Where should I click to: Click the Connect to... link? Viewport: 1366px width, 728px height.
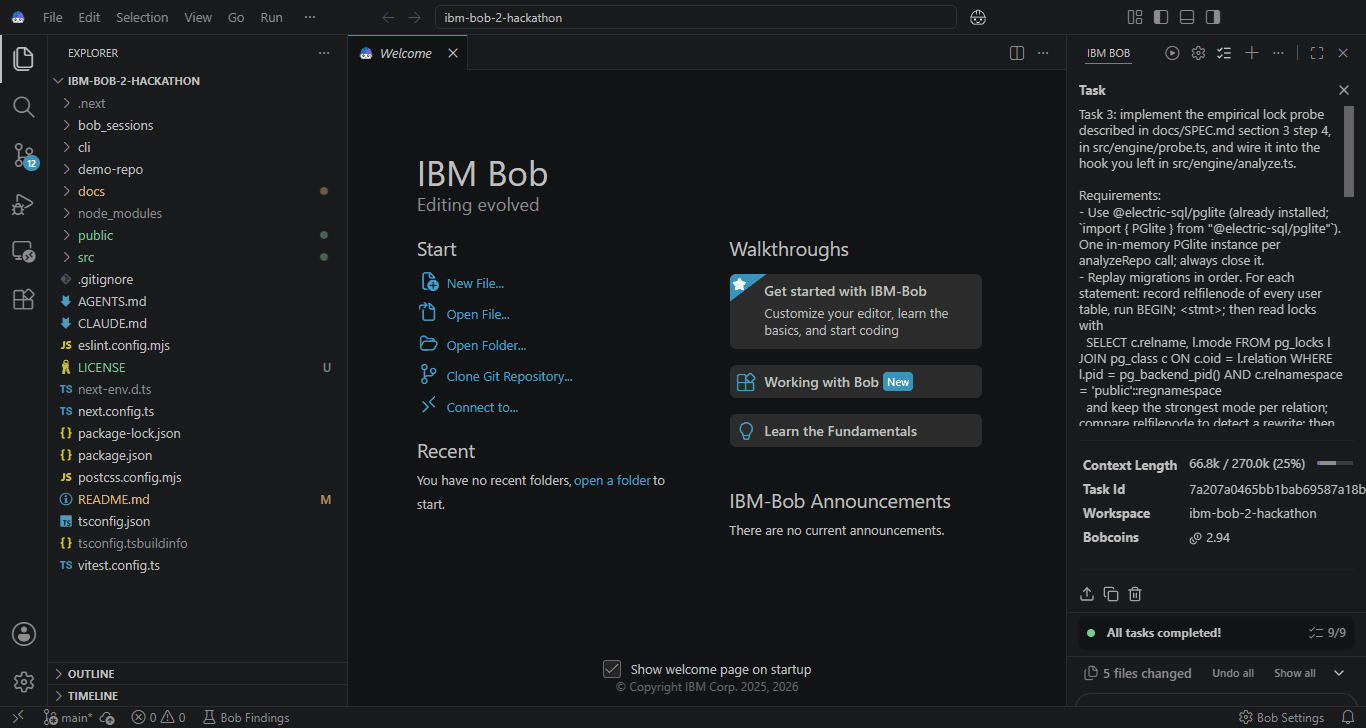(x=482, y=407)
